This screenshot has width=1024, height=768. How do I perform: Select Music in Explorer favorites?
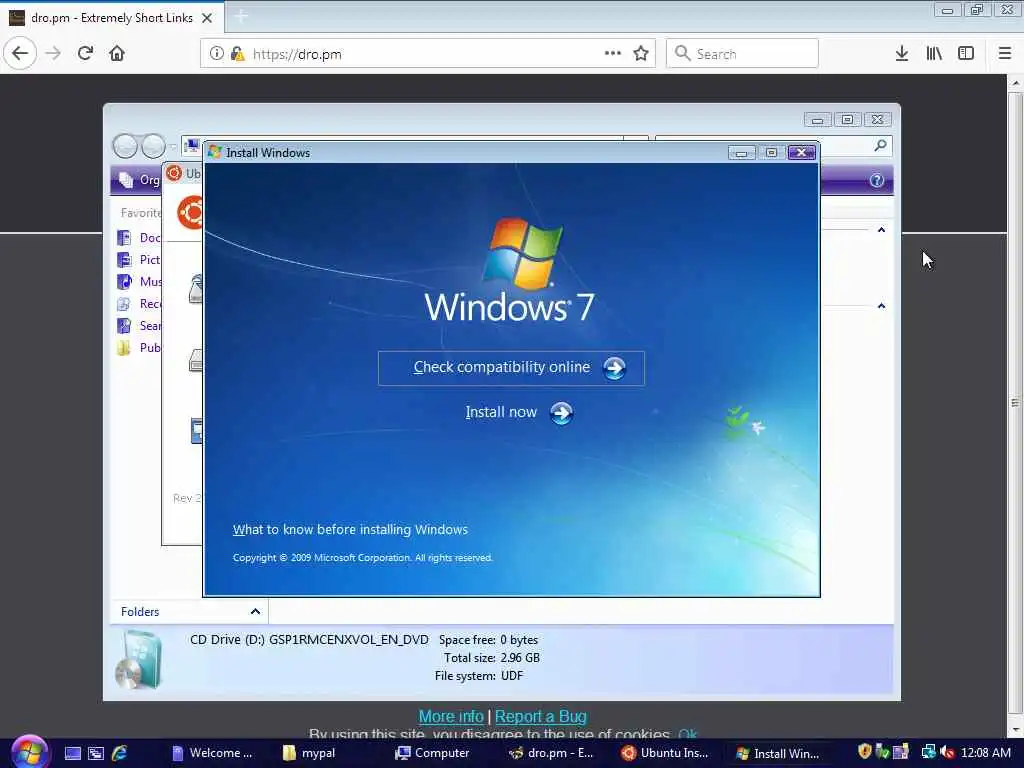(x=139, y=281)
